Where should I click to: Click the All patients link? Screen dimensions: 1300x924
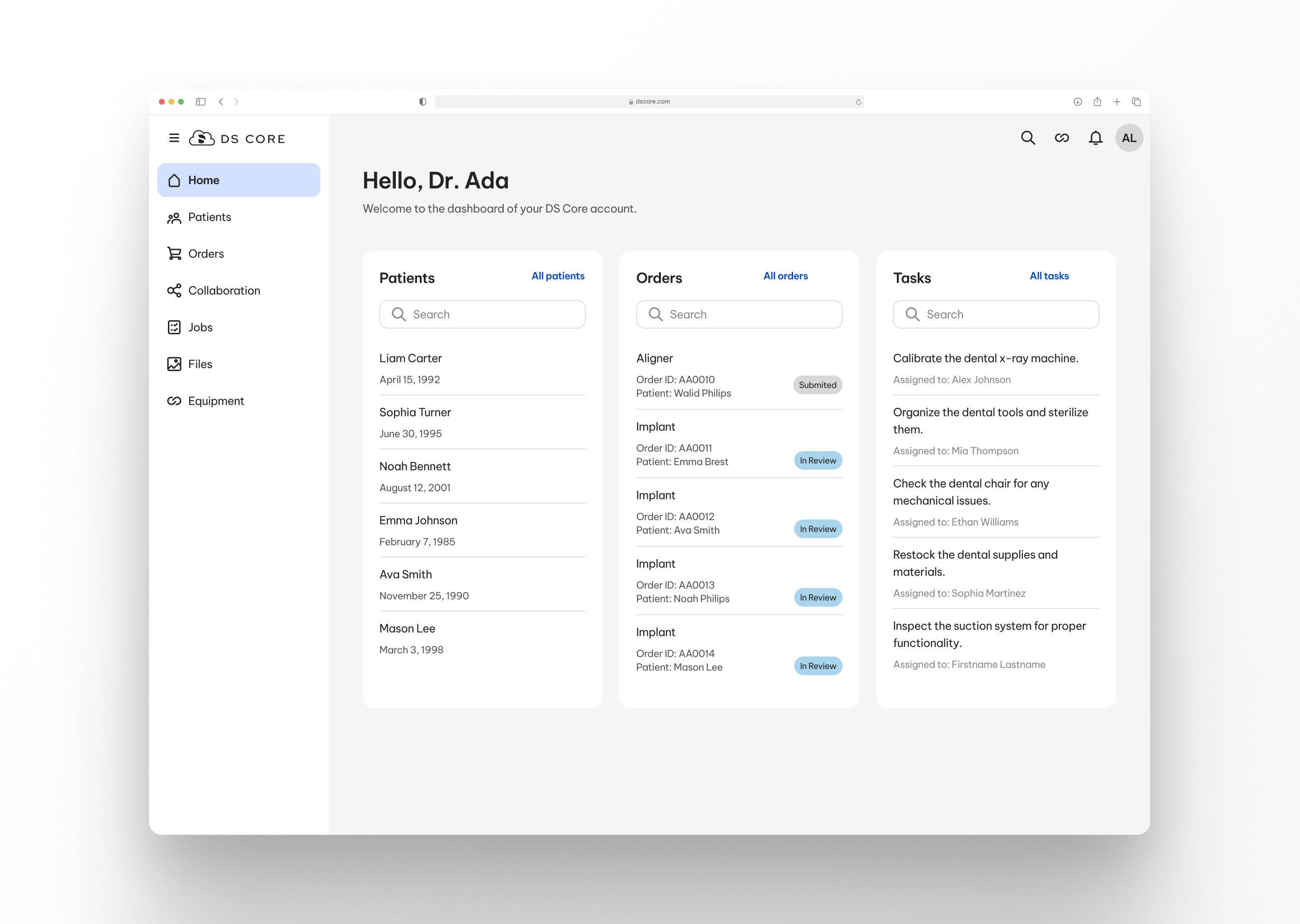pos(558,276)
